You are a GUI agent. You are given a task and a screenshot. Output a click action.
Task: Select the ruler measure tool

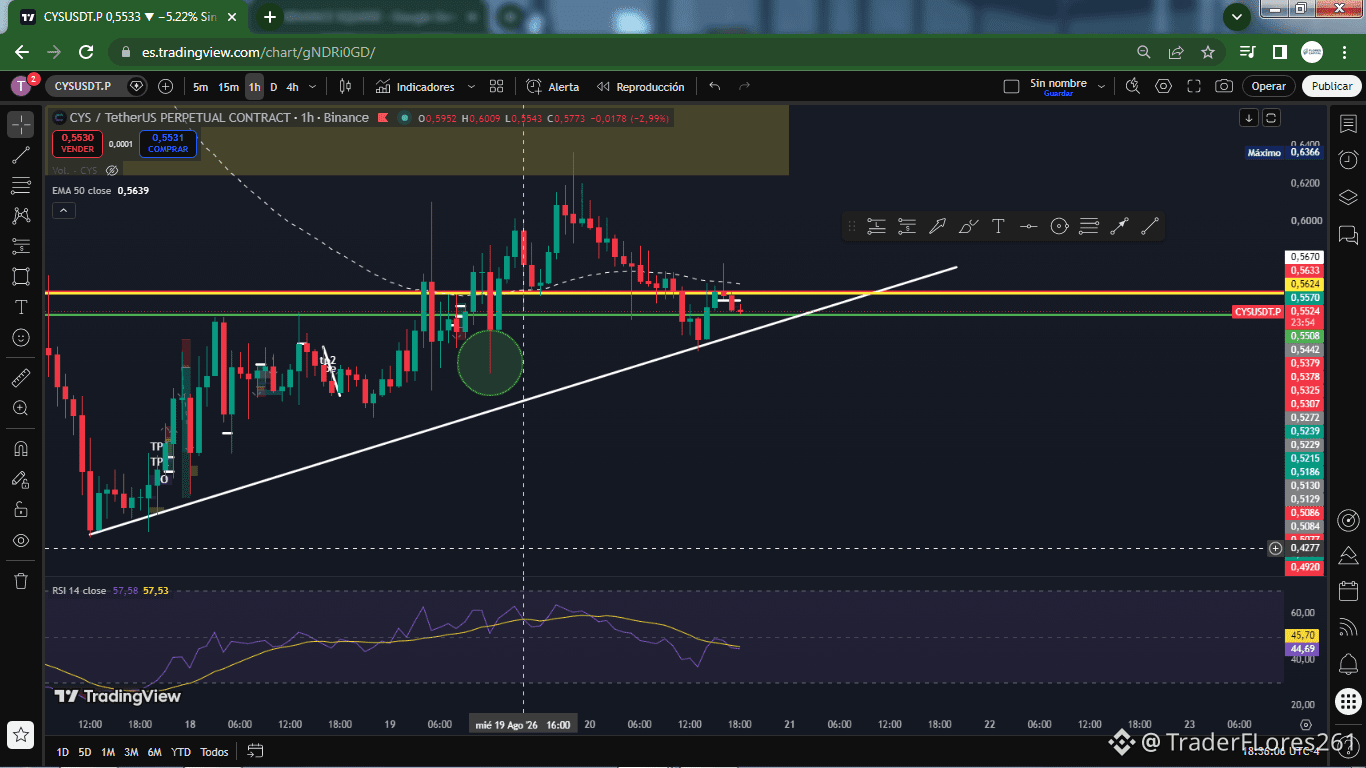(x=21, y=378)
